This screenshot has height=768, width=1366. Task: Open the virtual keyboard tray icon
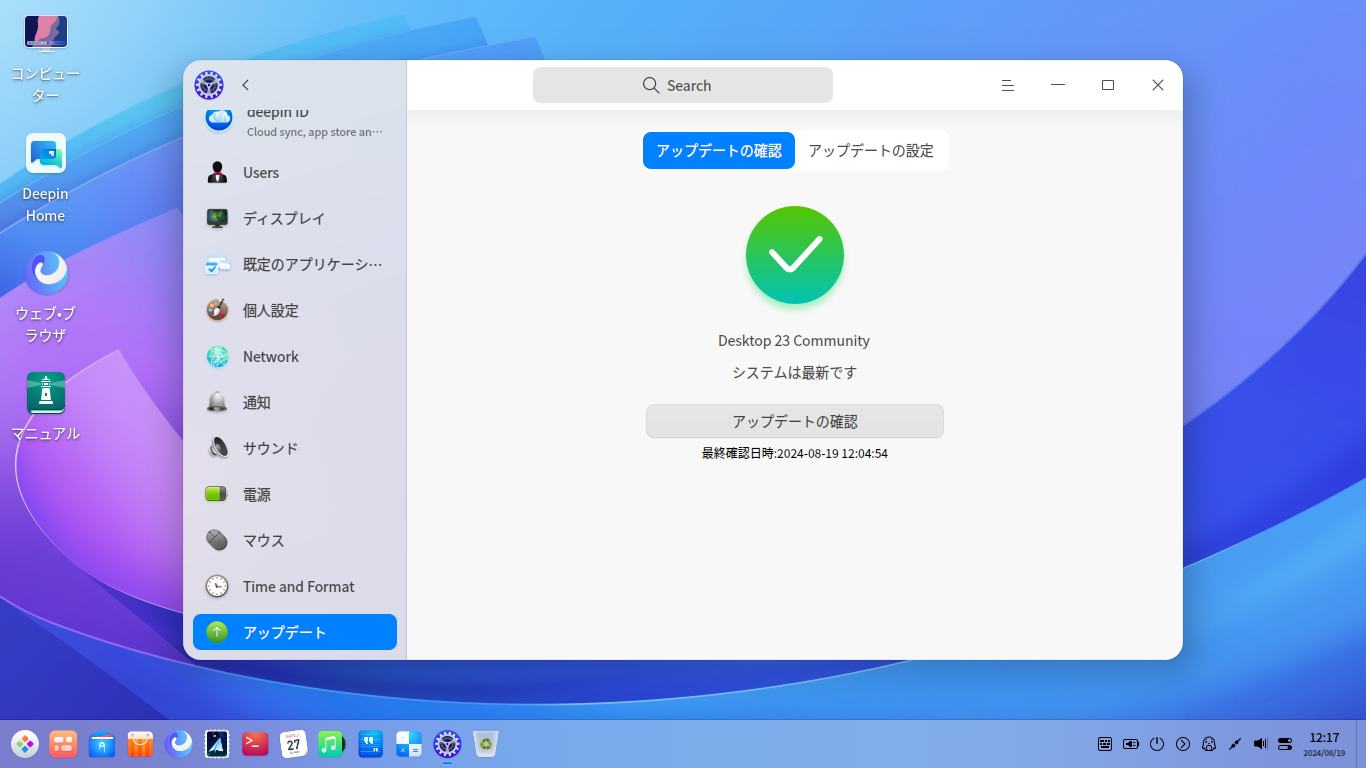[1105, 744]
